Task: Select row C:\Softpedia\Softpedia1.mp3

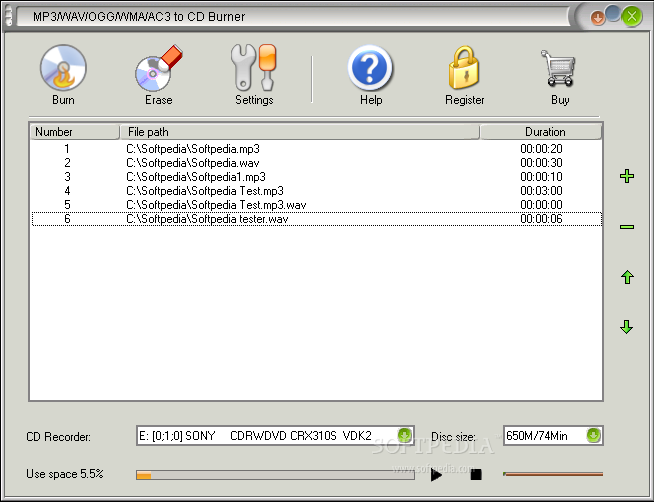Action: click(317, 177)
